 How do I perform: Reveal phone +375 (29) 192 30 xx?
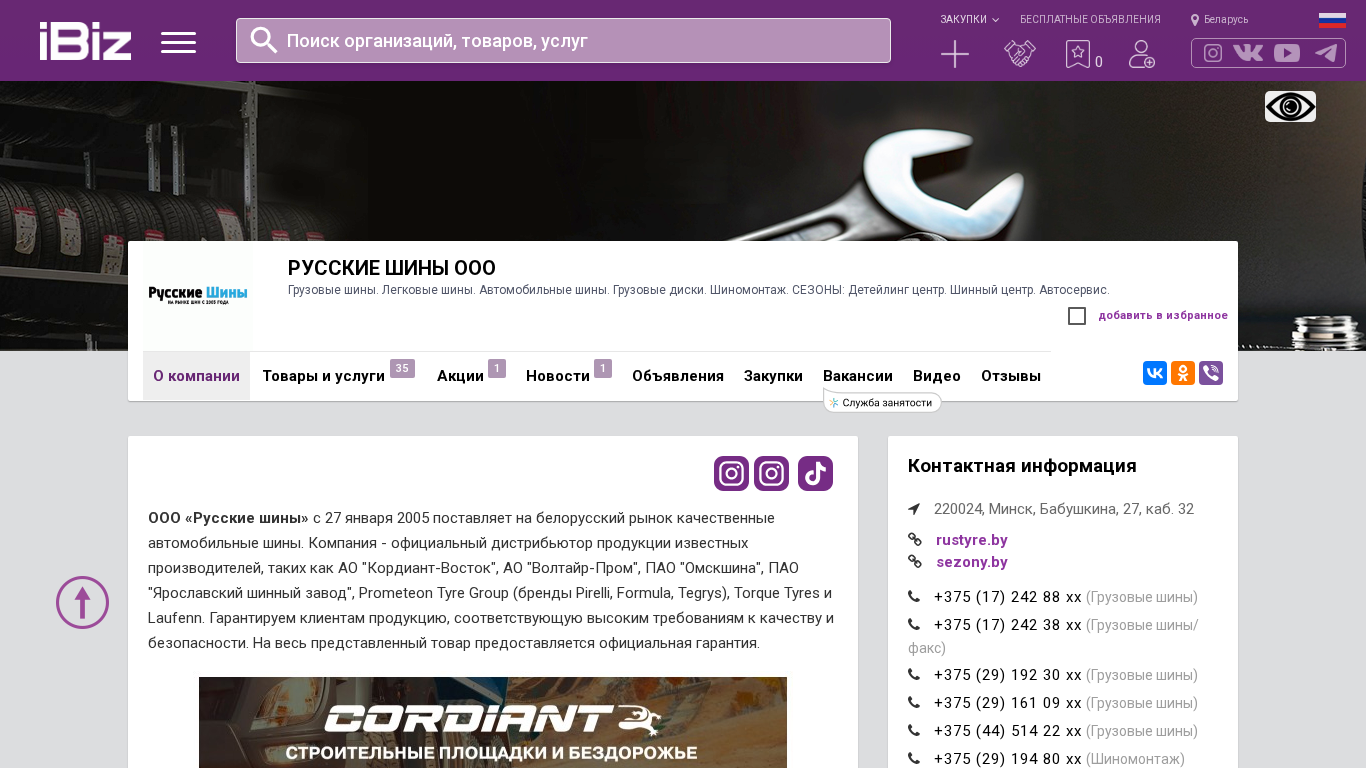(1008, 675)
